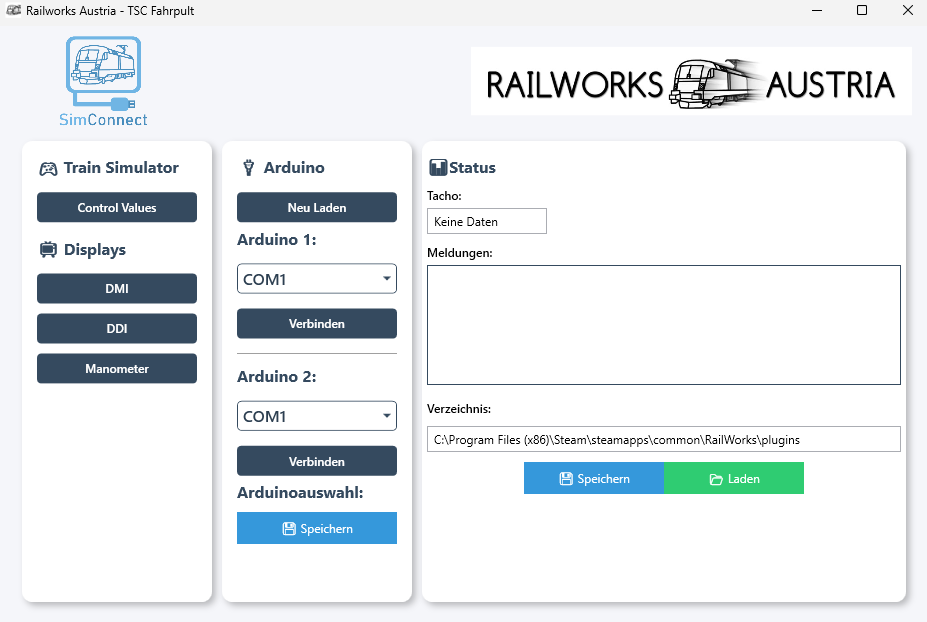Viewport: 927px width, 622px height.
Task: Maximize the Railworks Austria window
Action: coord(862,11)
